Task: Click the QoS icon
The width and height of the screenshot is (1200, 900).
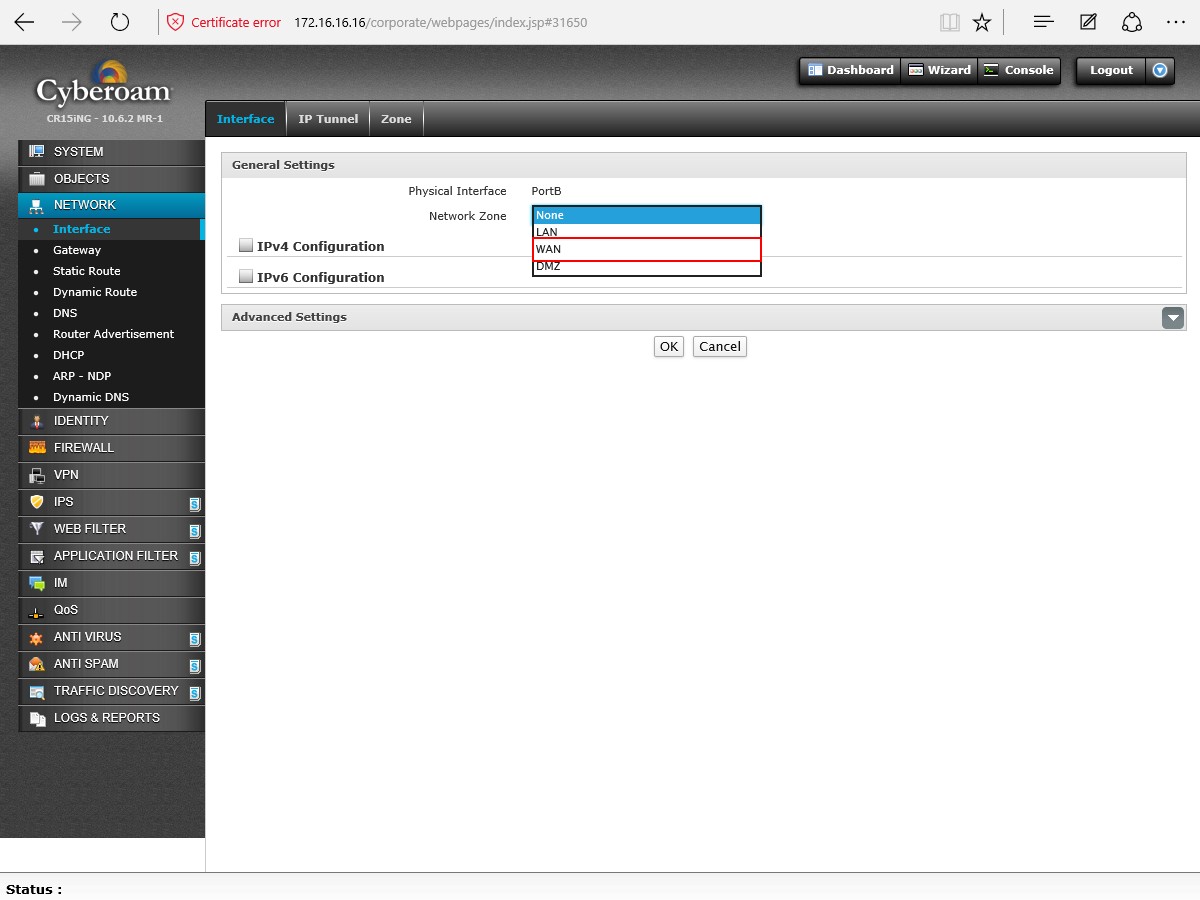Action: coord(37,611)
